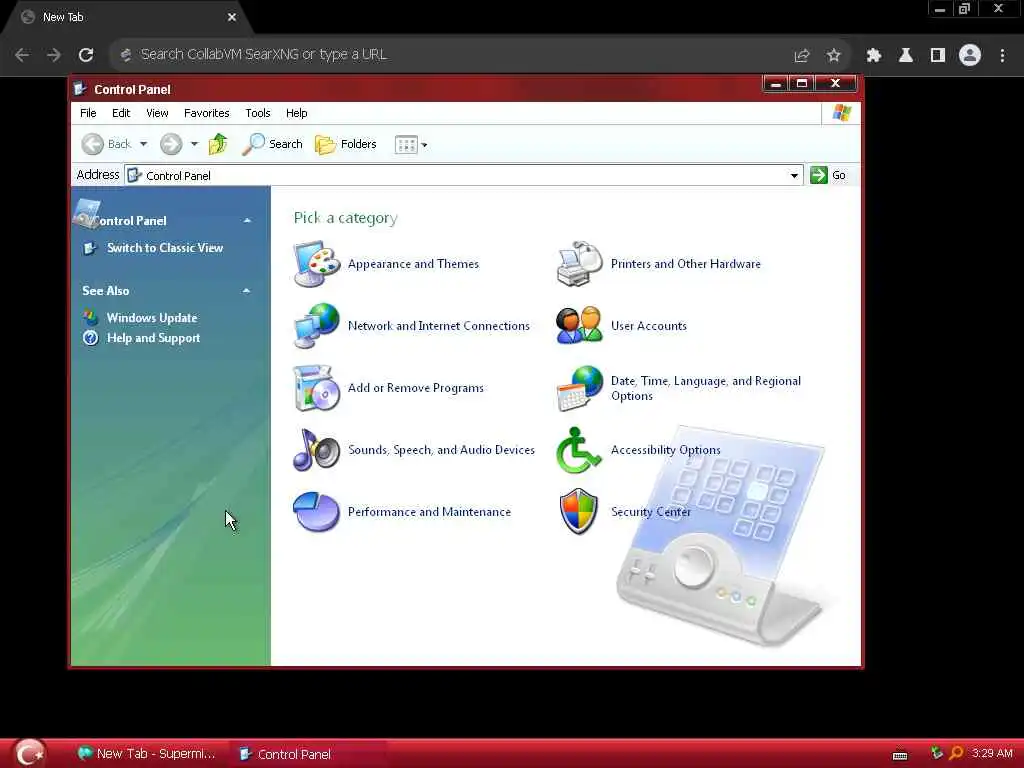
Task: Click the Appearance and Themes text link
Action: pyautogui.click(x=413, y=264)
